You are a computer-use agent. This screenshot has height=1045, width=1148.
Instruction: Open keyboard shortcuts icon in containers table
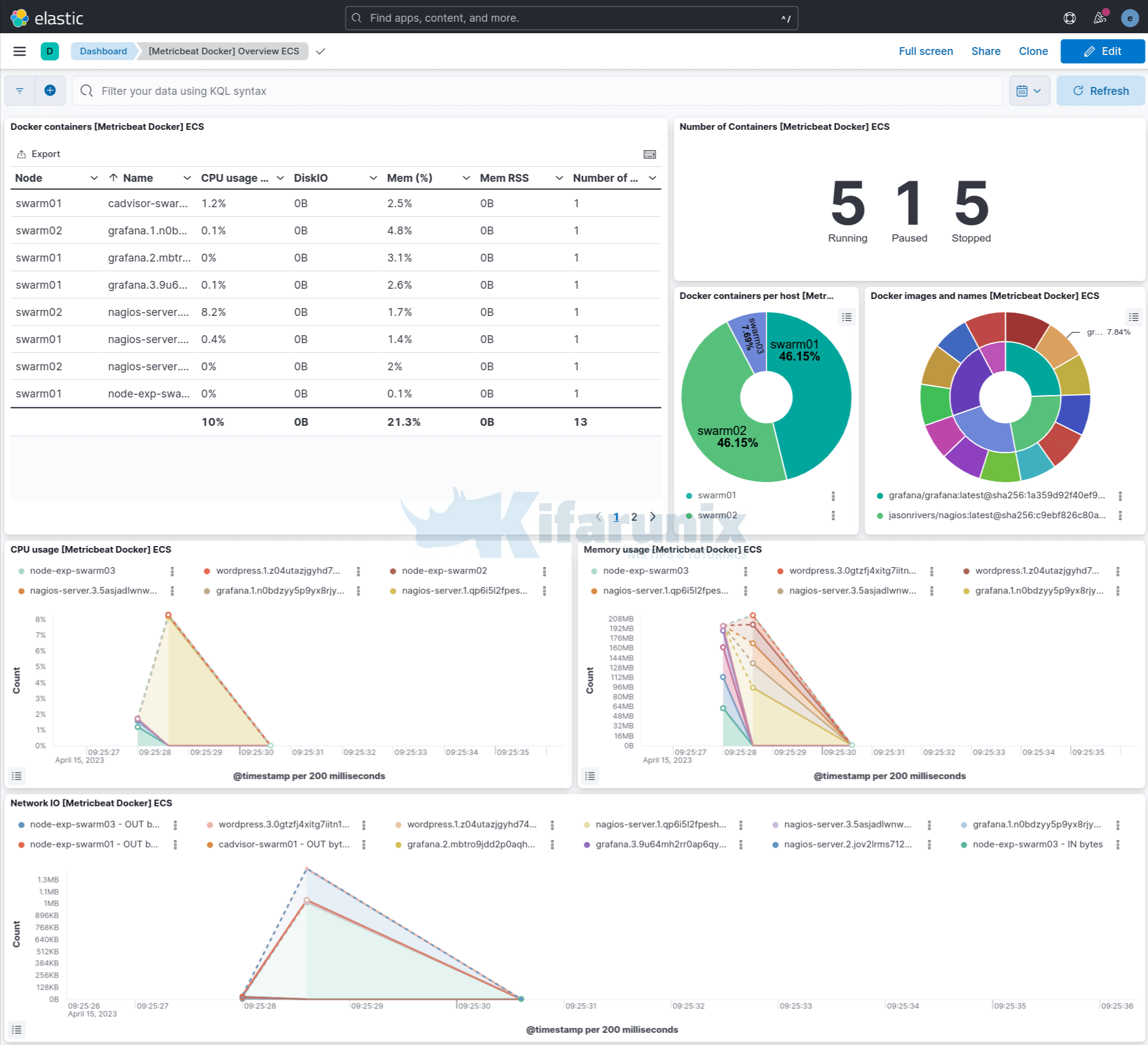pos(650,155)
